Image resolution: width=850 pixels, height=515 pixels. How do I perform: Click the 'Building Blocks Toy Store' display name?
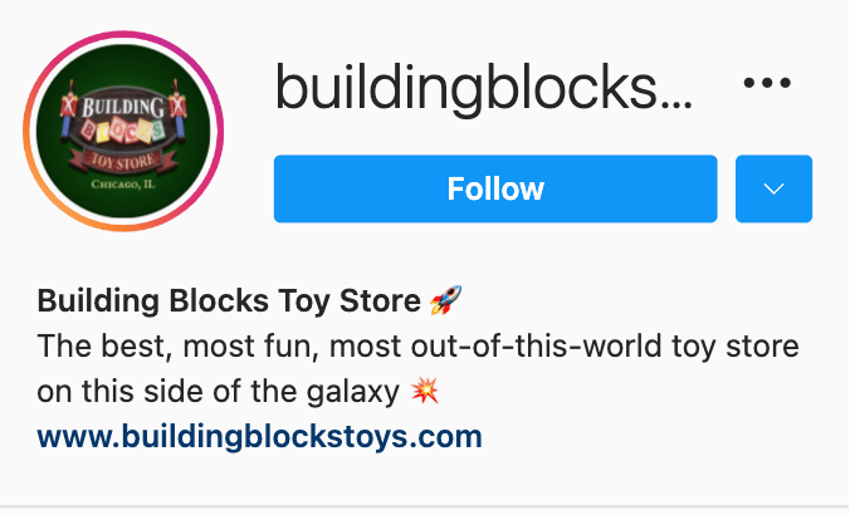[229, 300]
